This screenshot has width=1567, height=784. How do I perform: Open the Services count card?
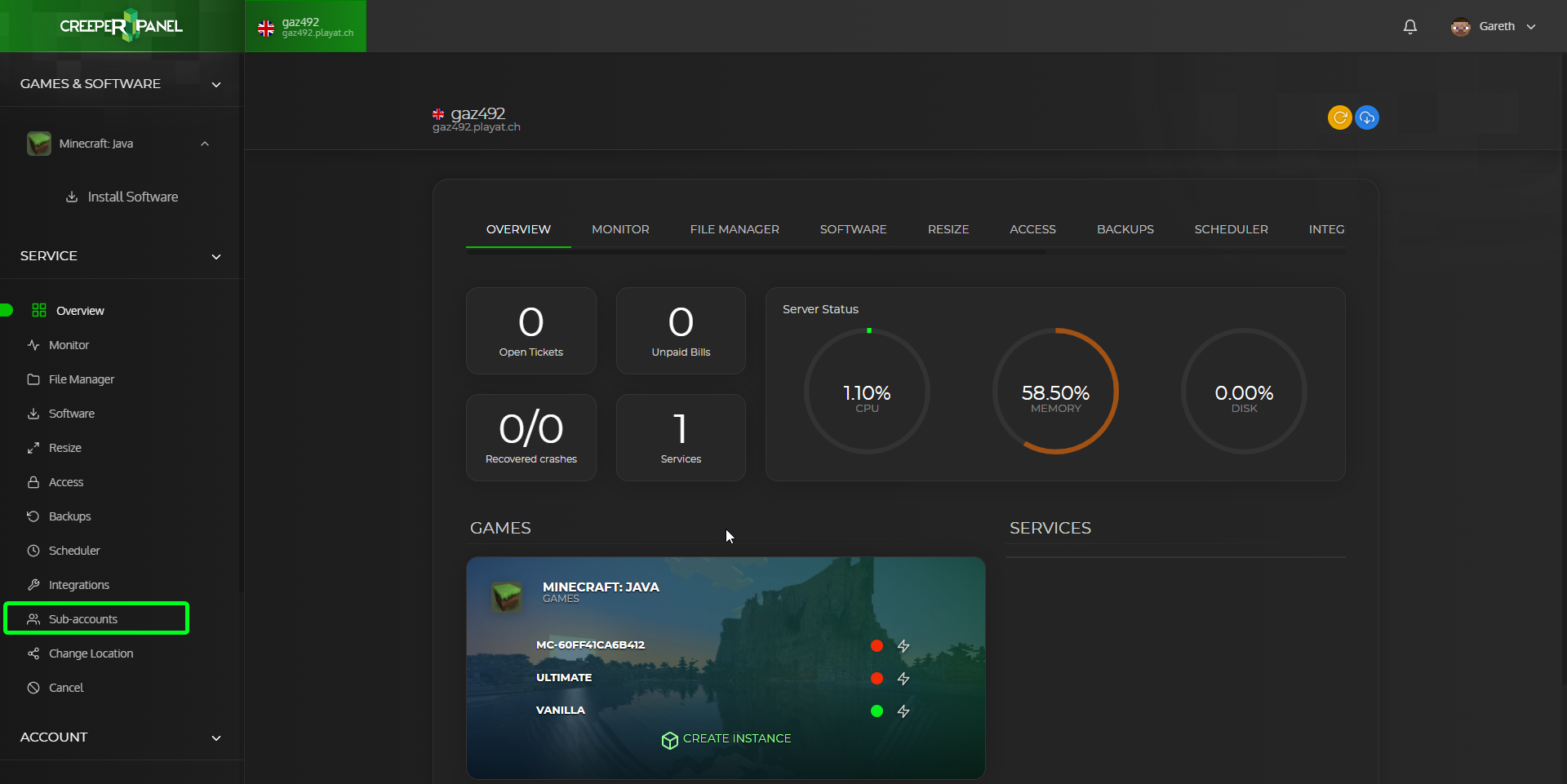coord(681,437)
